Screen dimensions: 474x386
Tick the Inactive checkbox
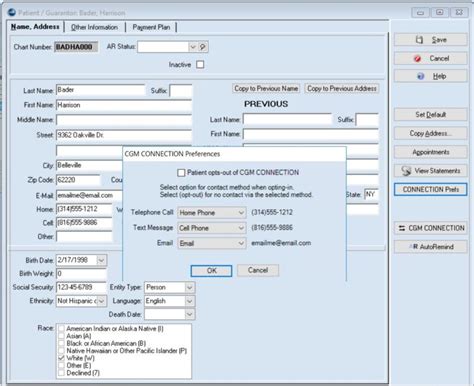pos(200,64)
